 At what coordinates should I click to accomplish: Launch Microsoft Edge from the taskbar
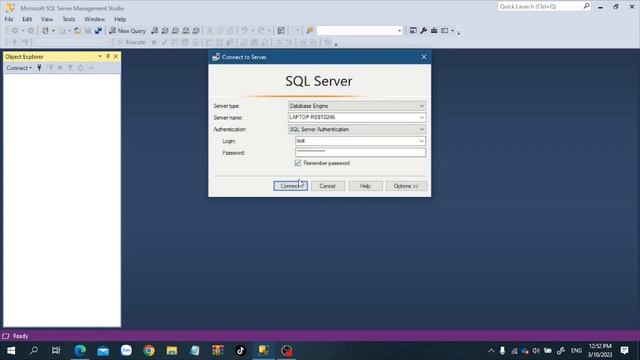(x=80, y=350)
